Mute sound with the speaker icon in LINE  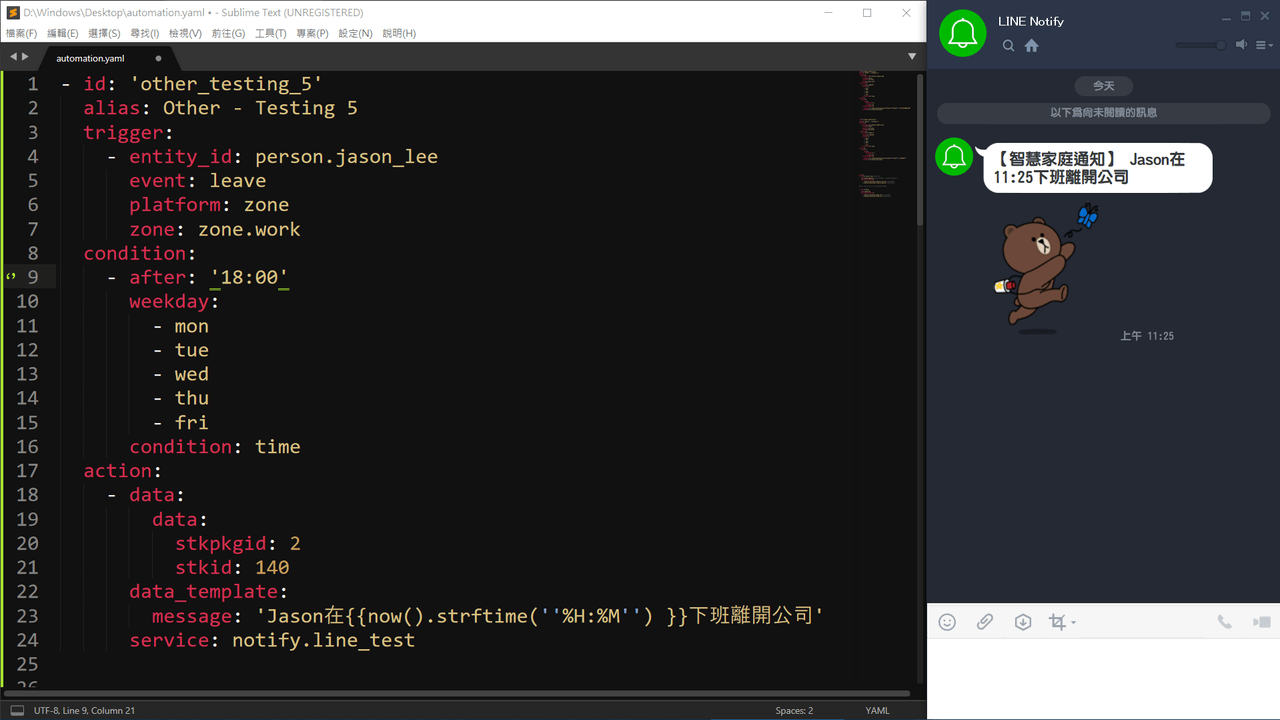(1242, 45)
